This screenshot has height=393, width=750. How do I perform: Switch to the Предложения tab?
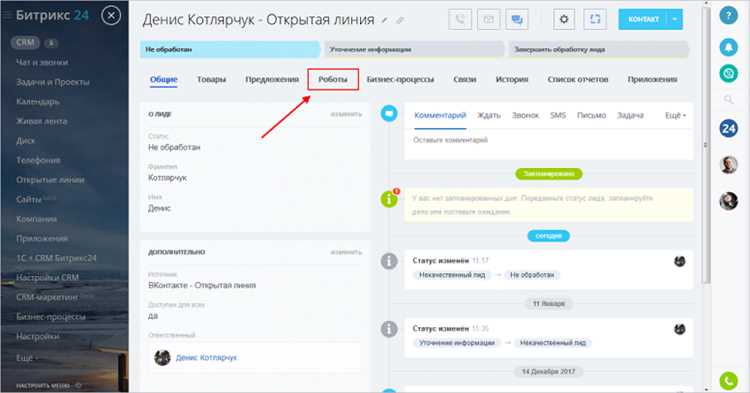click(x=272, y=79)
